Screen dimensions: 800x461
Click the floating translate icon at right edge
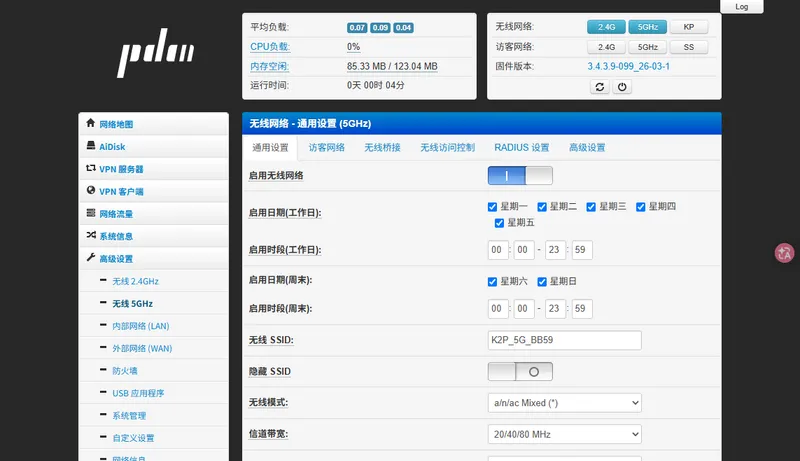pyautogui.click(x=785, y=253)
